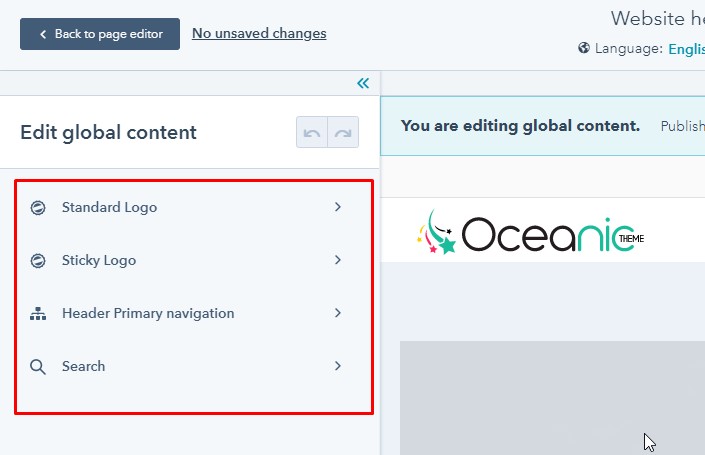This screenshot has width=705, height=455.
Task: Expand Search using its right chevron
Action: pos(338,366)
